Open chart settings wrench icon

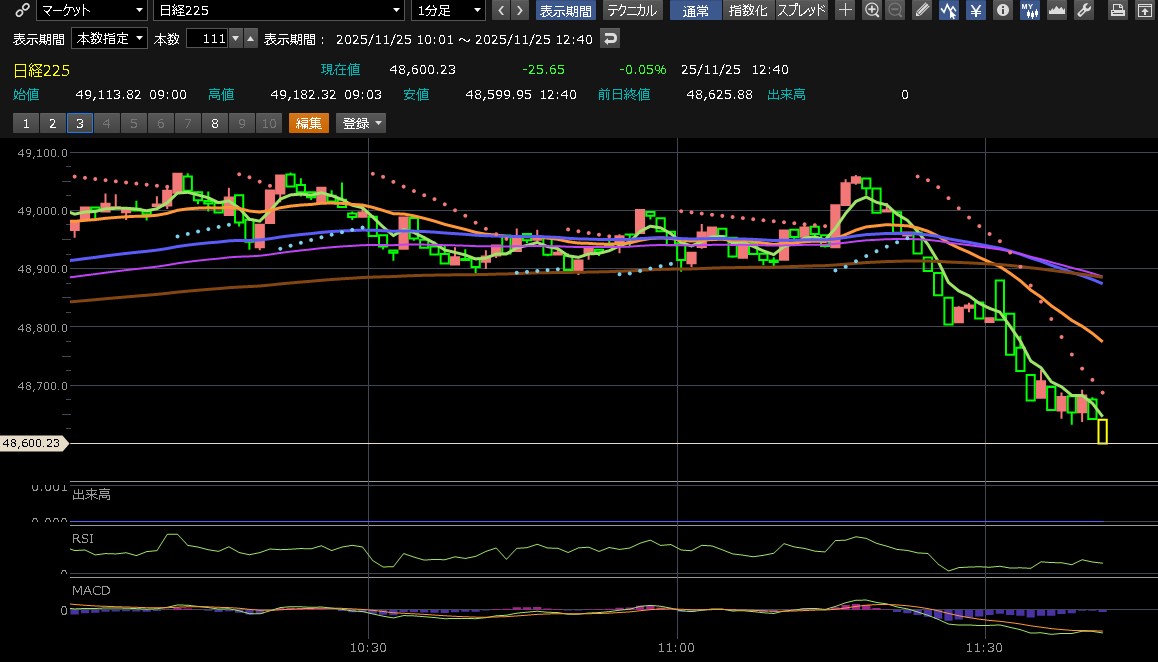[x=1083, y=11]
